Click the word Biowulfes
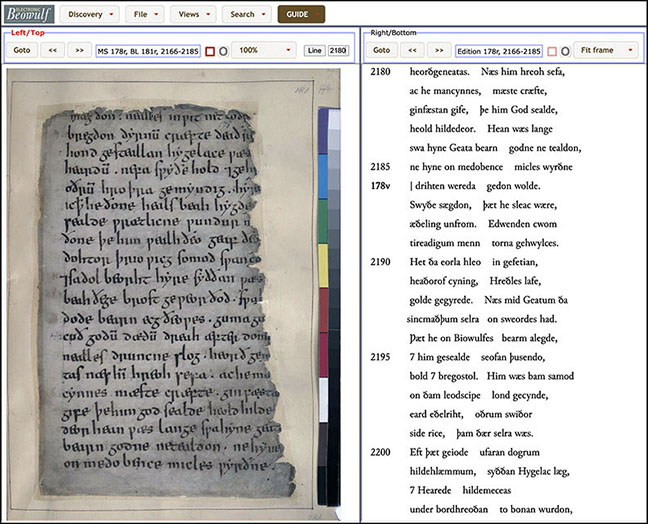Screen dimensions: 648x524 473,338
